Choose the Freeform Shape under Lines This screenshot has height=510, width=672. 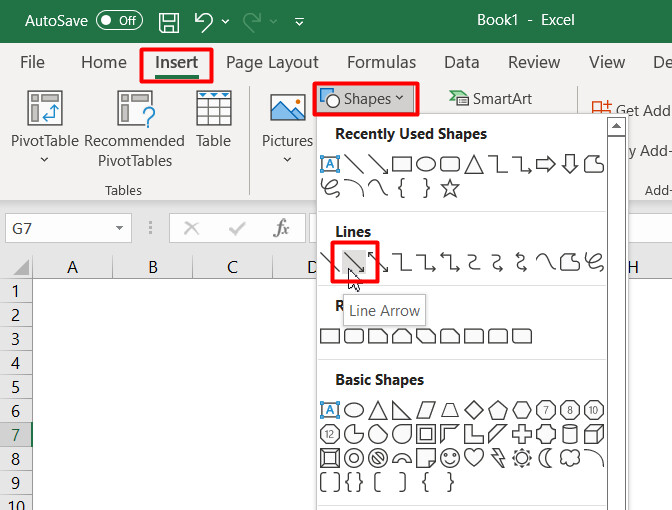(570, 262)
